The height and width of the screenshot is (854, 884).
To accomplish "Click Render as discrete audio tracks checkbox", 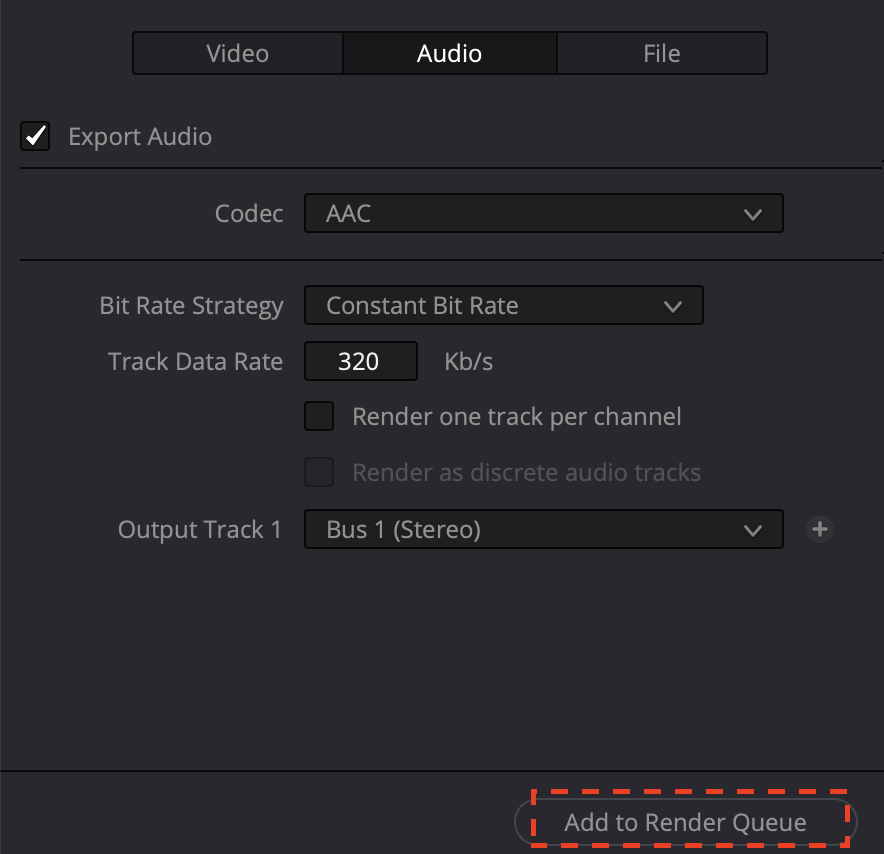I will tap(319, 472).
